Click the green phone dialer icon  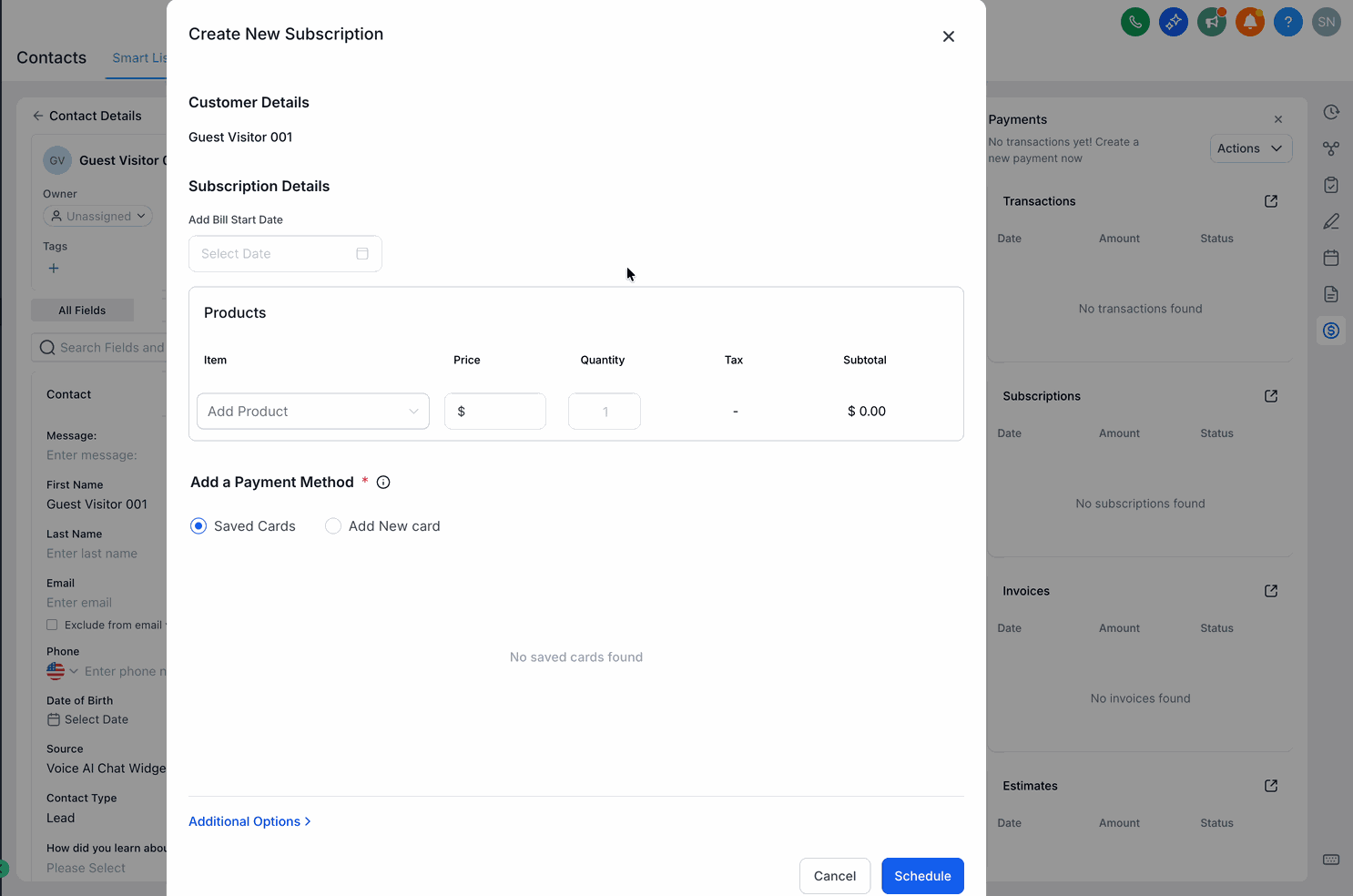[x=1135, y=22]
